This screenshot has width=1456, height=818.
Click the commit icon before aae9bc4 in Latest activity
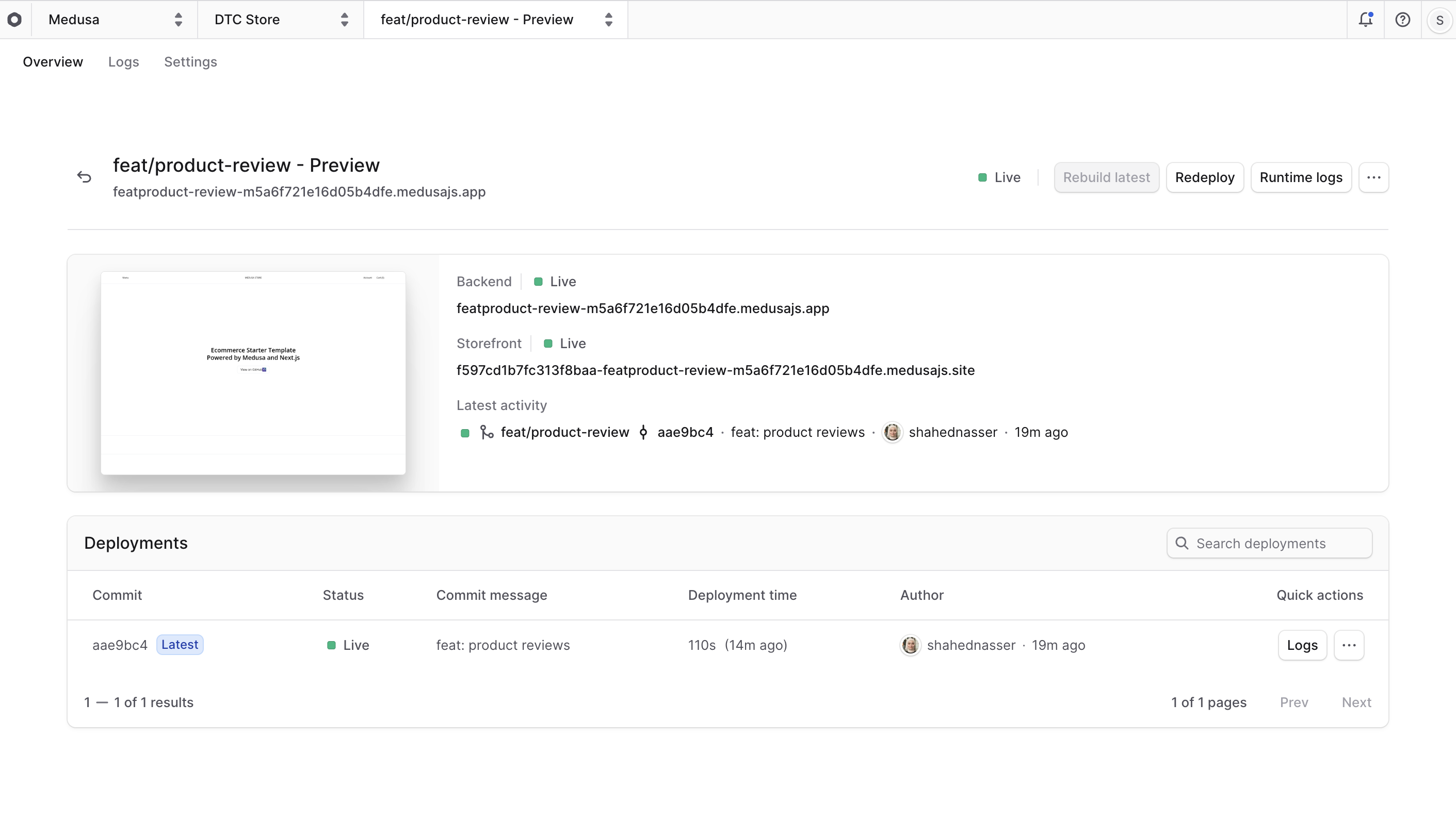pos(643,432)
